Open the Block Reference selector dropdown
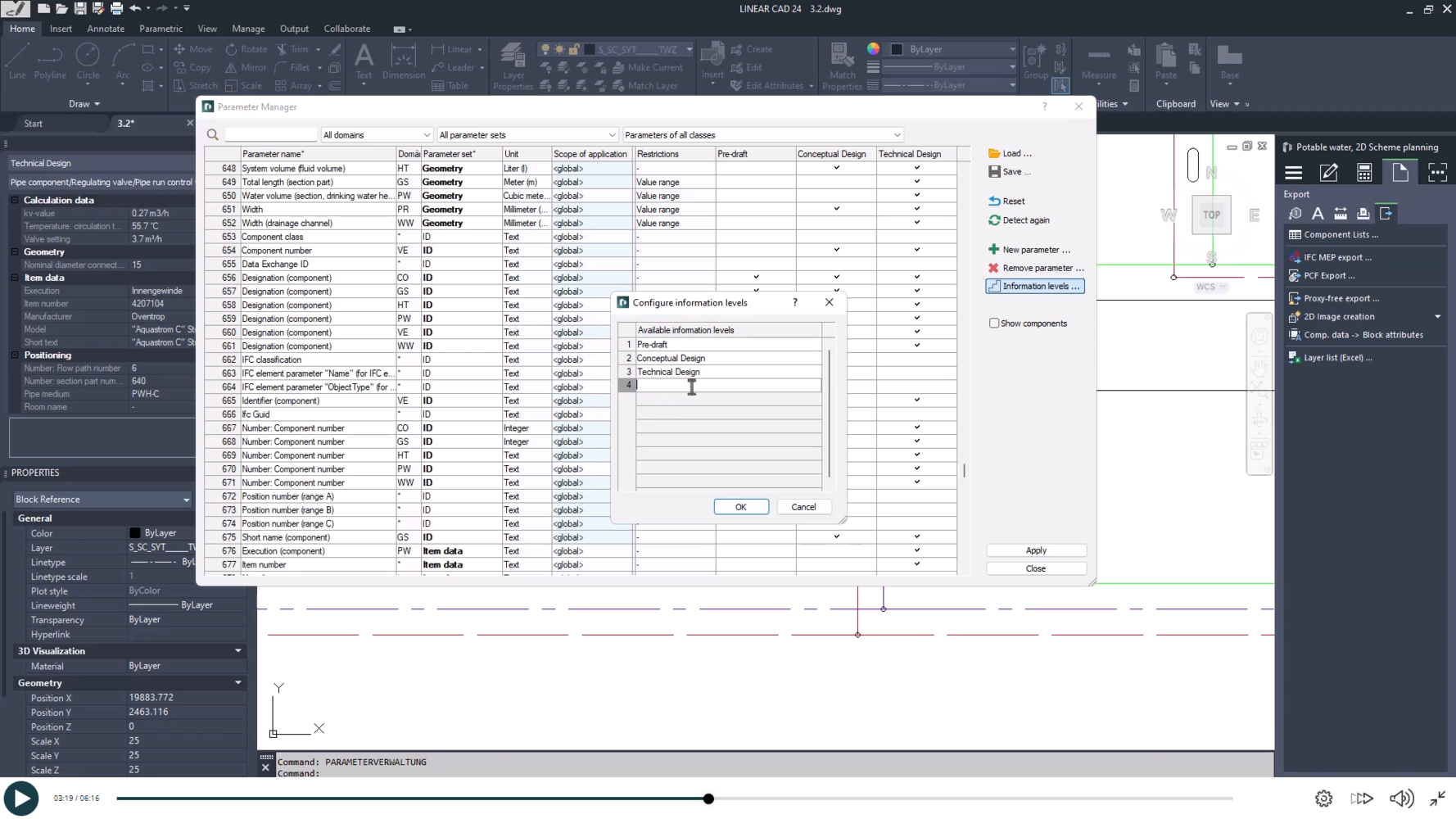Viewport: 1456px width, 819px height. tap(102, 500)
